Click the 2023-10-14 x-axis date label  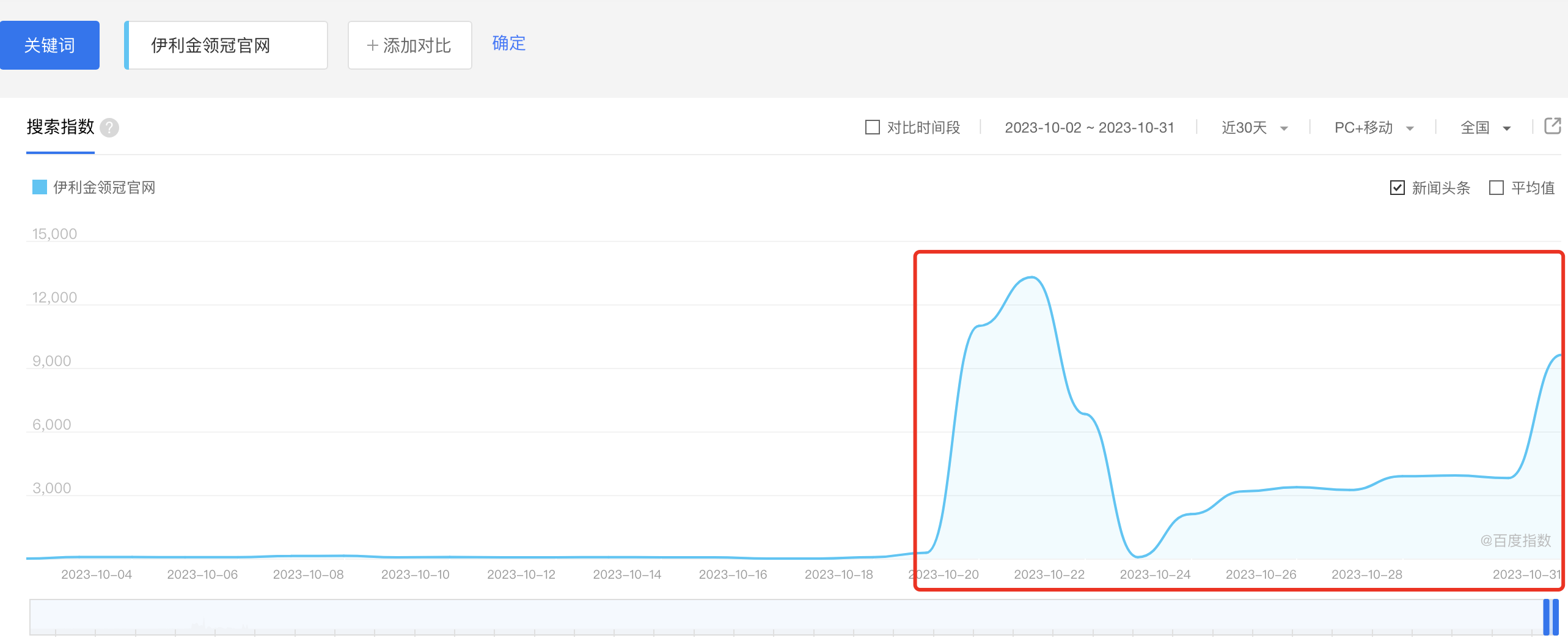point(627,574)
